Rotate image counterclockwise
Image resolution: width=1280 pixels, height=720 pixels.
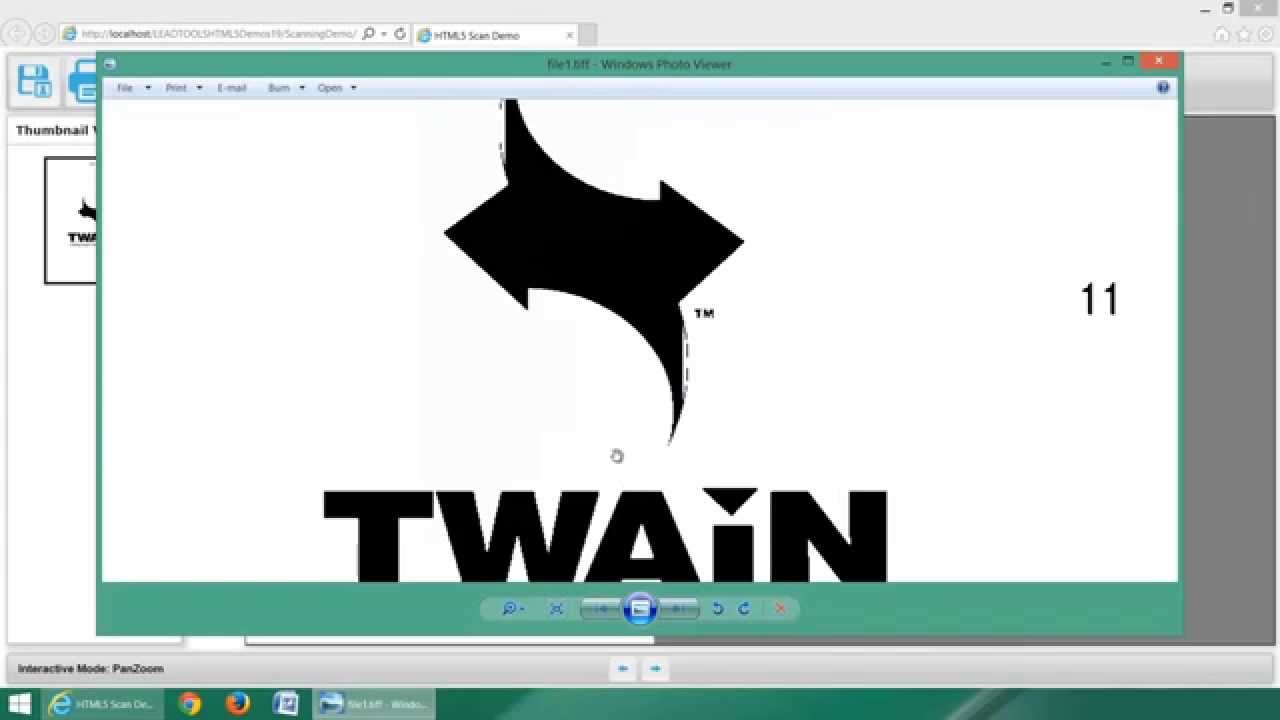(717, 608)
